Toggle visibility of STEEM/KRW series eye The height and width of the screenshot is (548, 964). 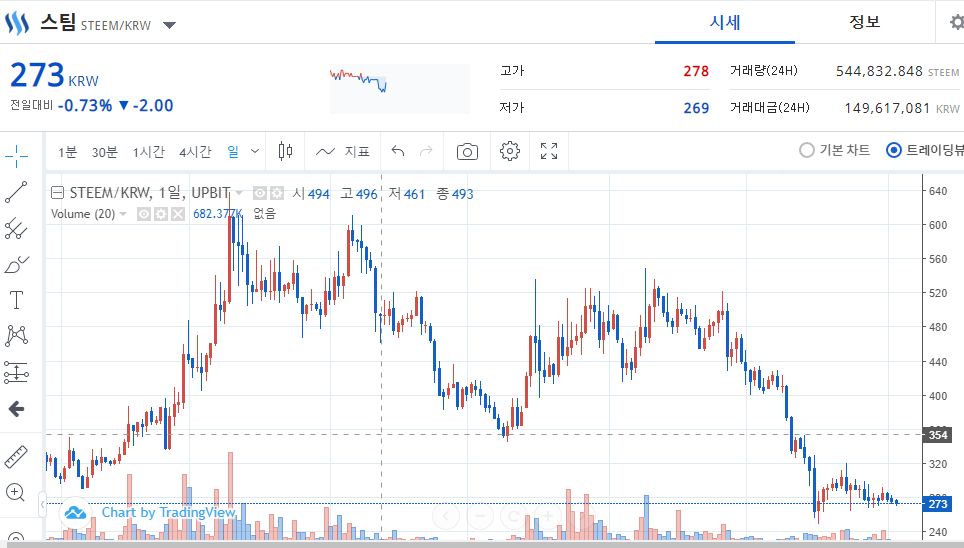click(260, 194)
